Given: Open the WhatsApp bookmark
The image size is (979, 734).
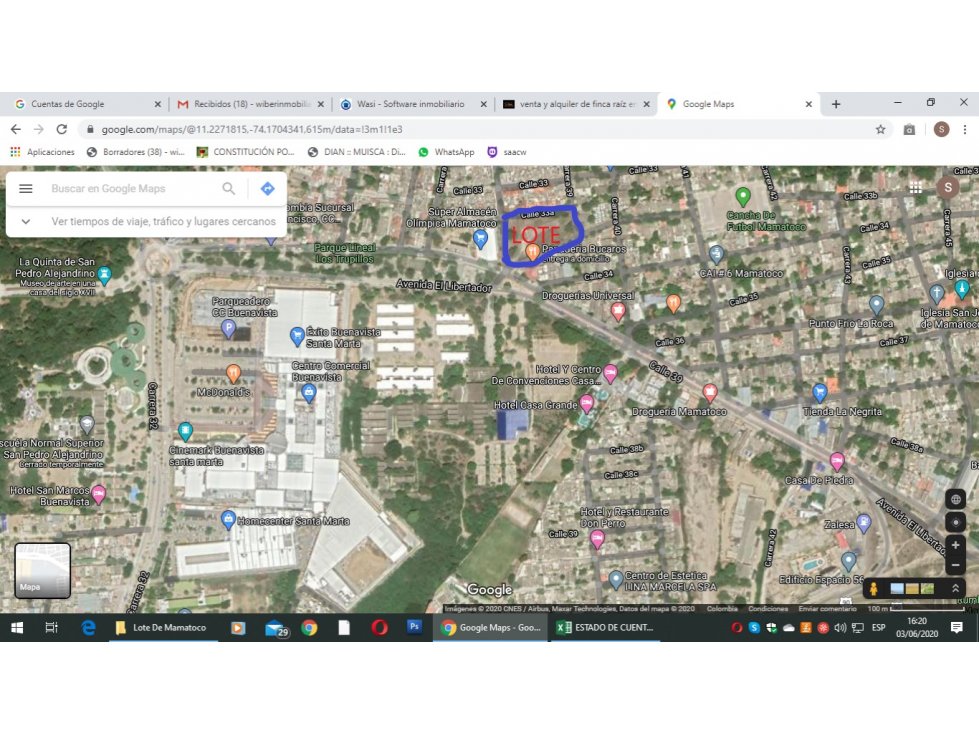Looking at the screenshot, I should click(x=446, y=152).
